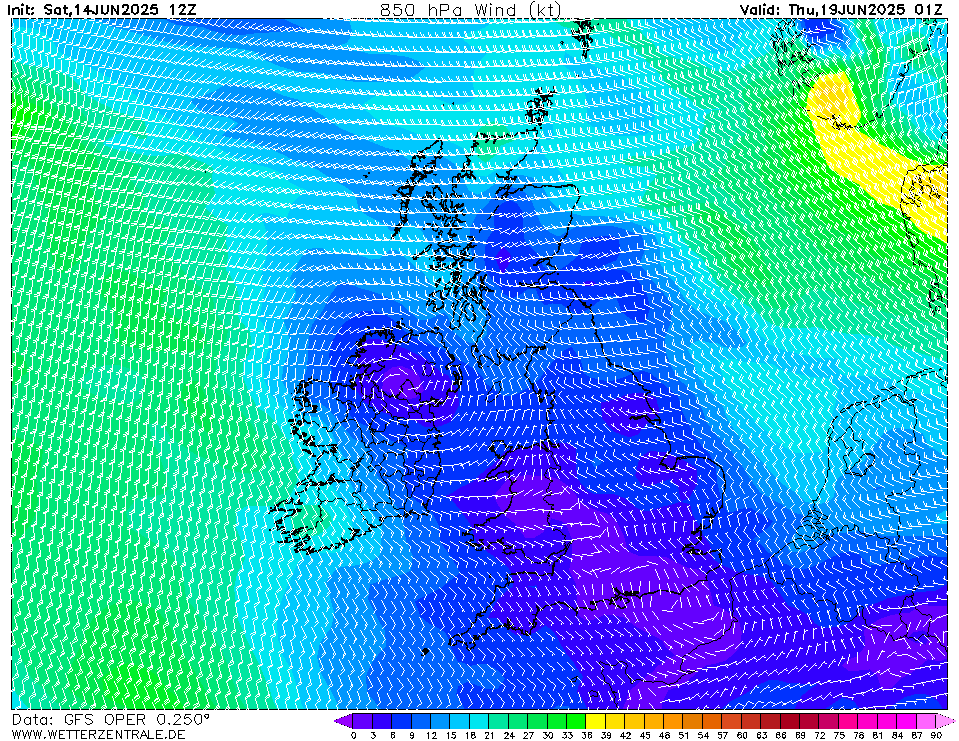
Task: Select the cyan 18–21 kt legend swatch
Action: click(479, 721)
